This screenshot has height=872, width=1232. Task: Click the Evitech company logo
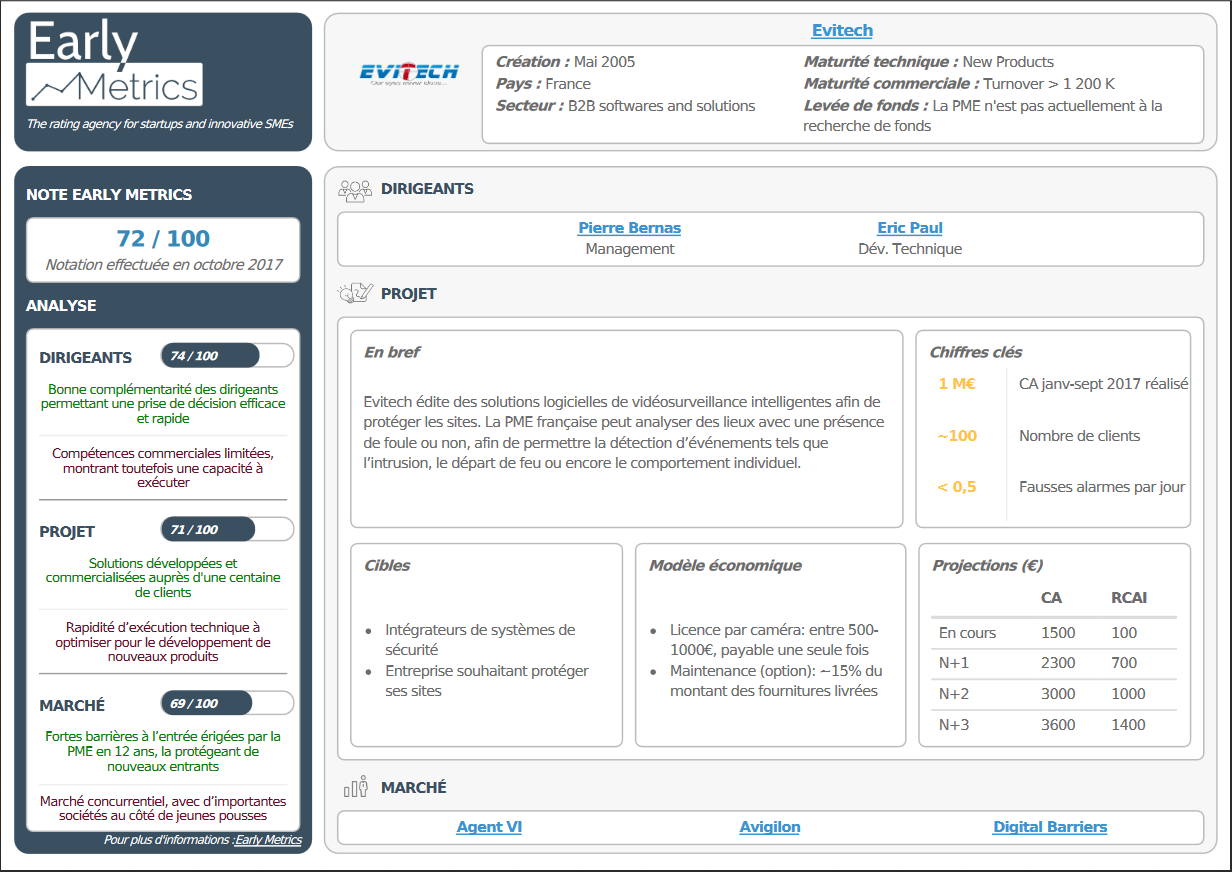(x=408, y=73)
